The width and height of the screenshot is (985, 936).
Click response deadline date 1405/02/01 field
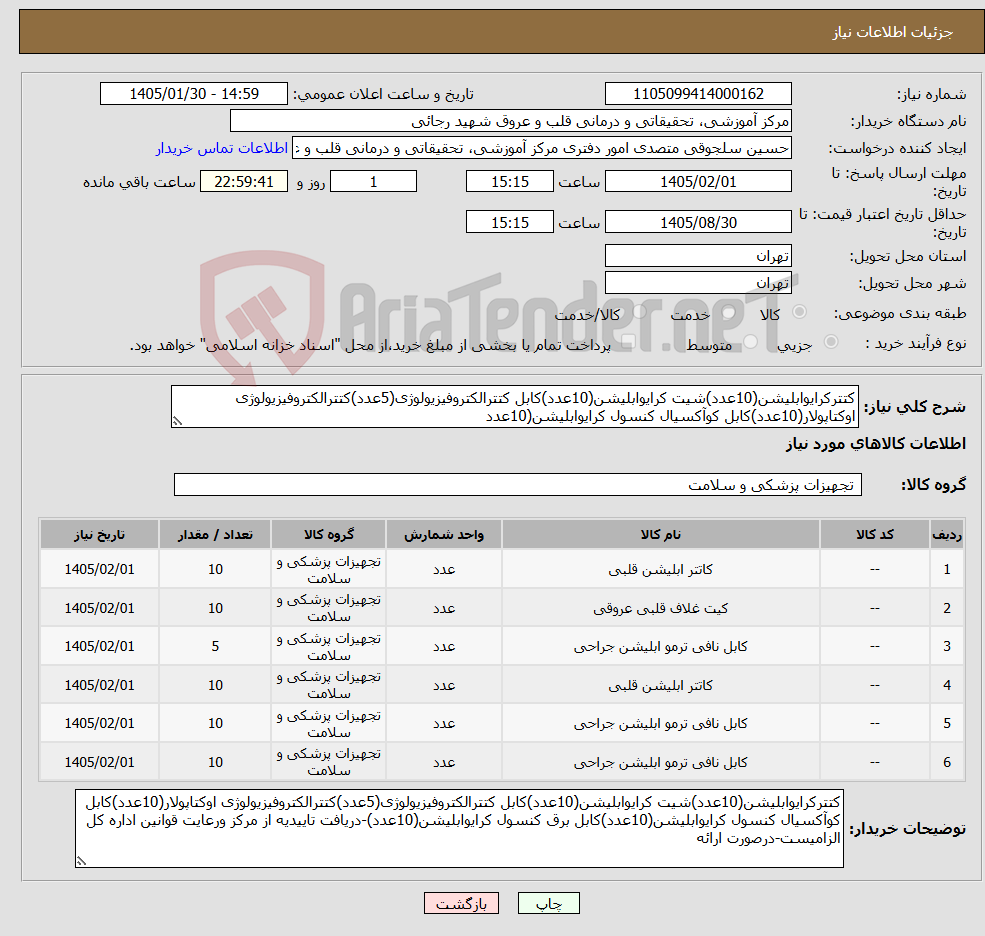point(698,182)
